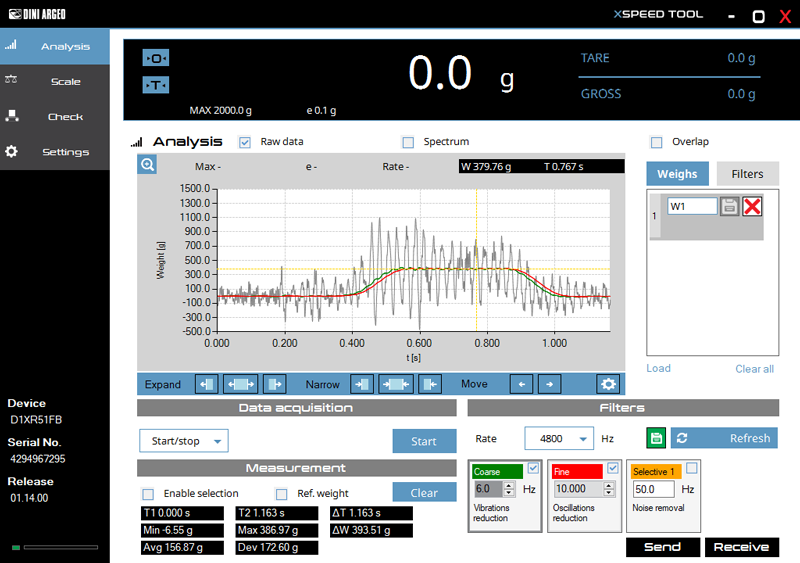This screenshot has height=563, width=800.
Task: Enable the Spectrum checkbox
Action: [407, 142]
